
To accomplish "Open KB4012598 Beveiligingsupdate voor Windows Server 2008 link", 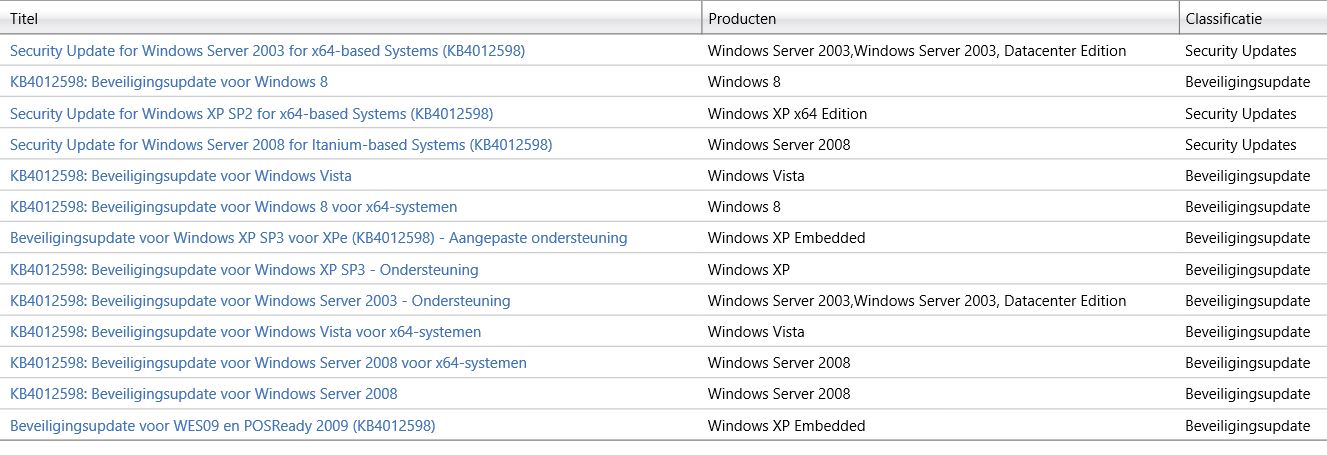I will pyautogui.click(x=204, y=393).
